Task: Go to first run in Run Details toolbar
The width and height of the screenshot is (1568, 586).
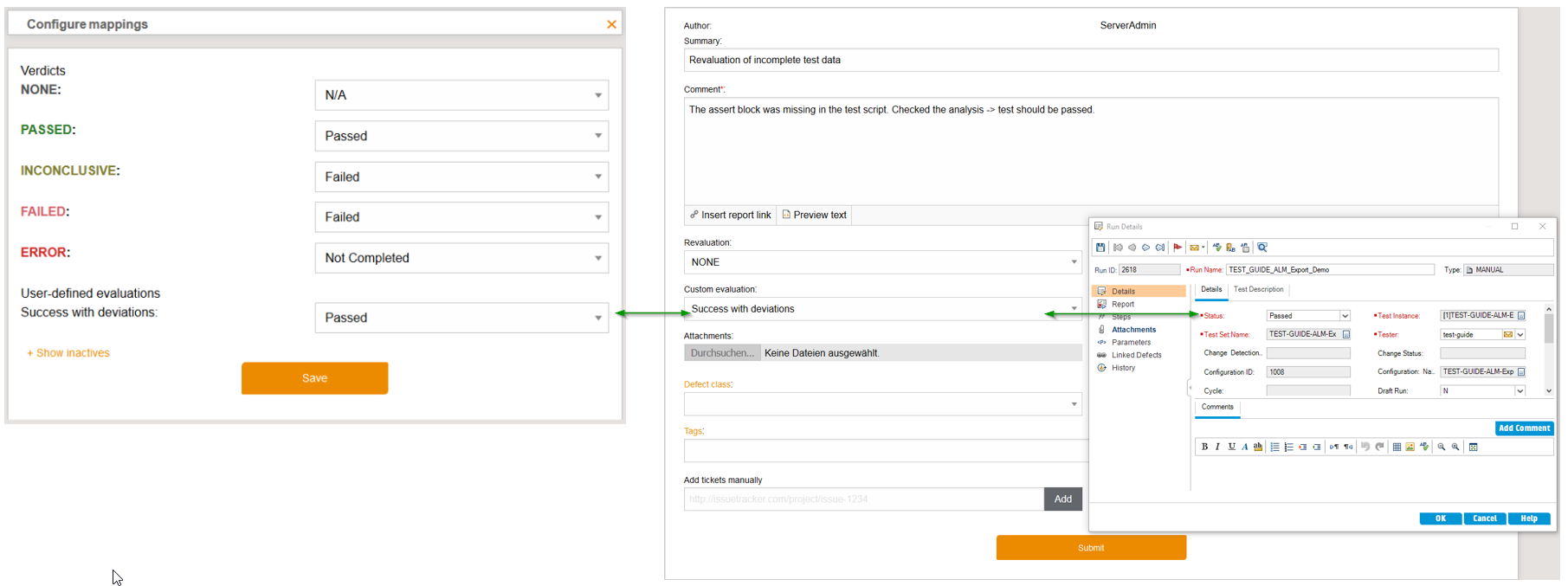Action: tap(1118, 248)
